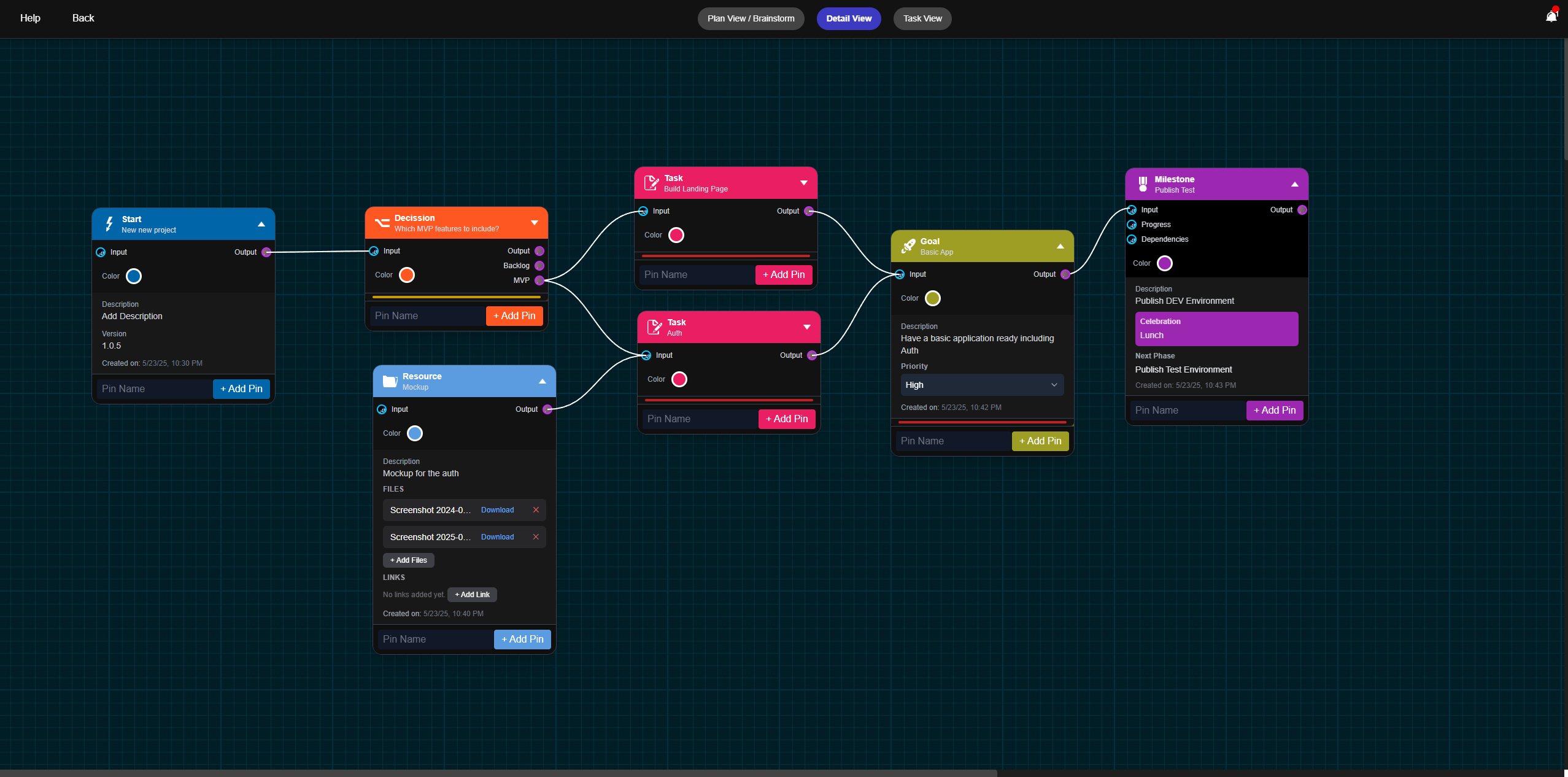Click the Resource node folder icon
The width and height of the screenshot is (1568, 777).
click(x=390, y=381)
